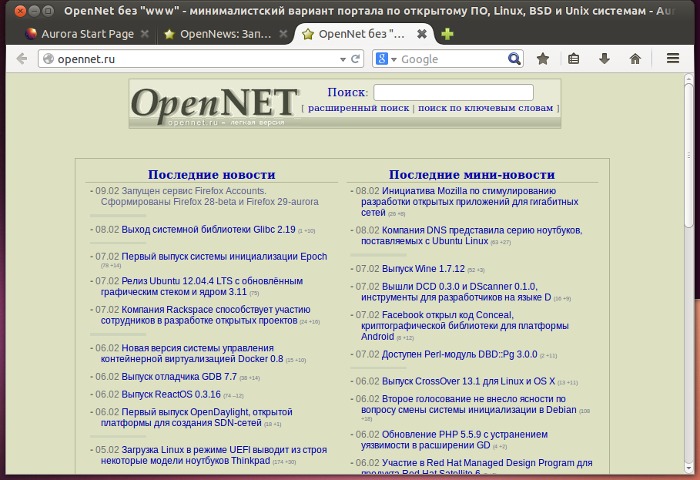700x480 pixels.
Task: Click the OpenNET site search input field
Action: coord(452,92)
